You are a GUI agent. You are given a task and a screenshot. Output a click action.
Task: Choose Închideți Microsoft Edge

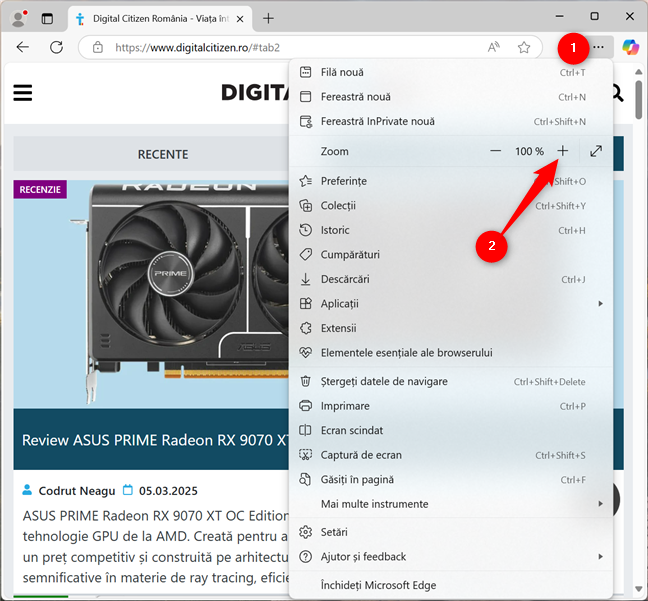tap(450, 585)
